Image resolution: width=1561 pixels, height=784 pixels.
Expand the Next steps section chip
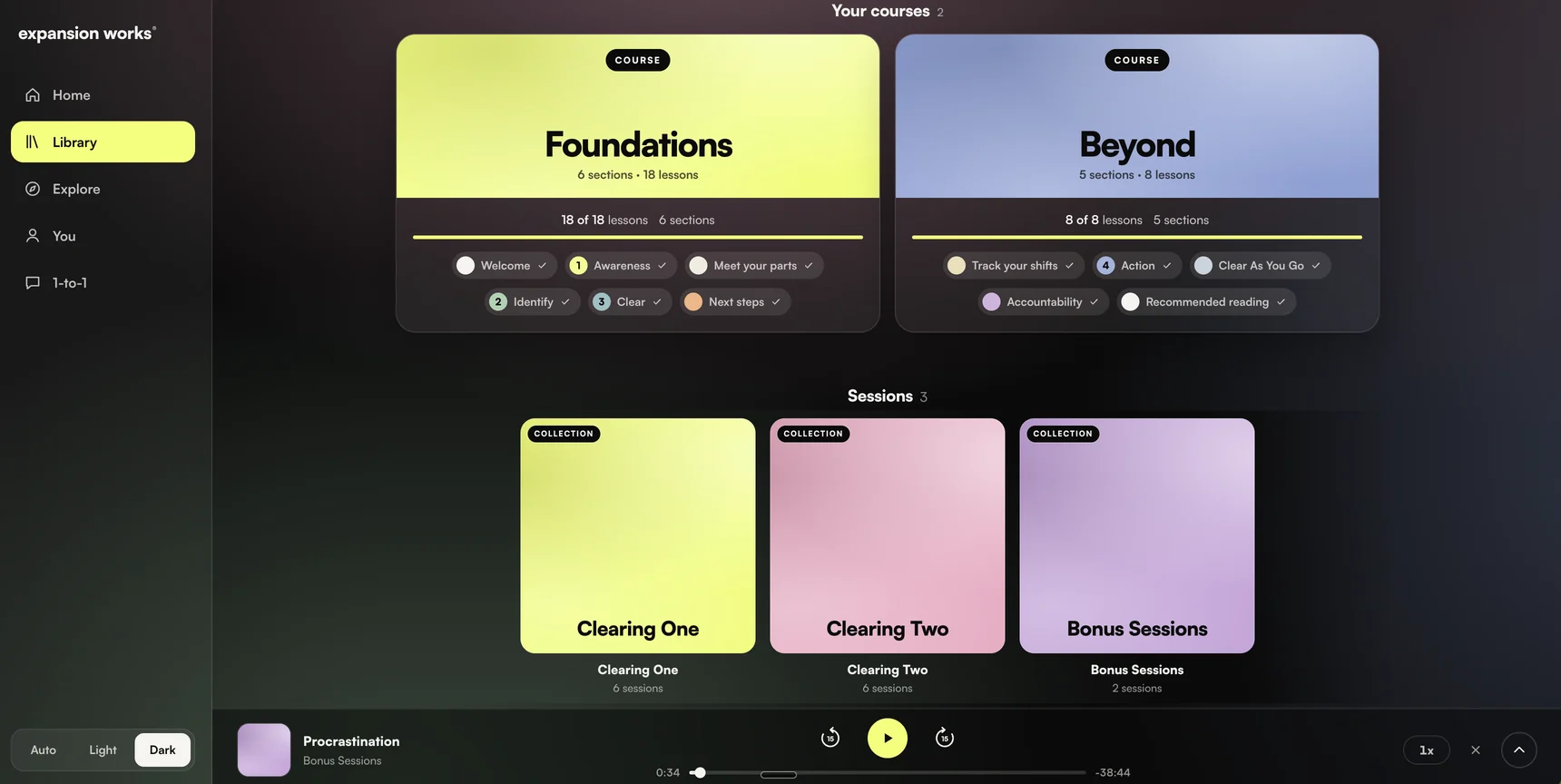pyautogui.click(x=736, y=302)
